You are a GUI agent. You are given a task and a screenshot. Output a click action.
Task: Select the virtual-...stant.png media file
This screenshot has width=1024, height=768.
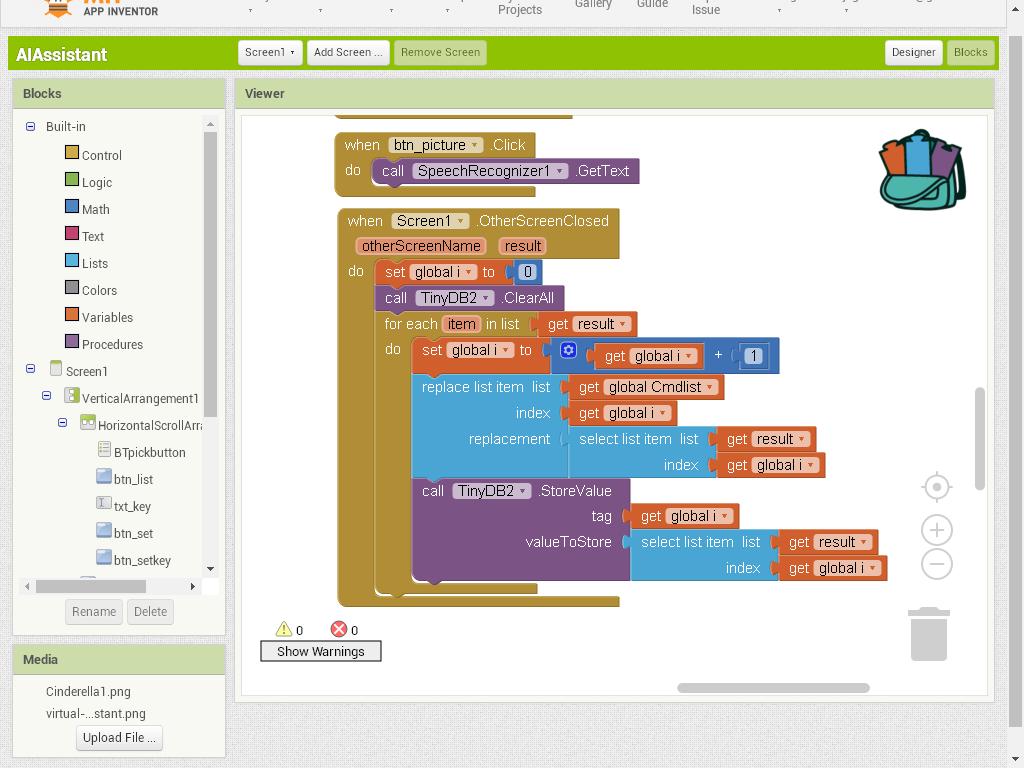point(95,714)
